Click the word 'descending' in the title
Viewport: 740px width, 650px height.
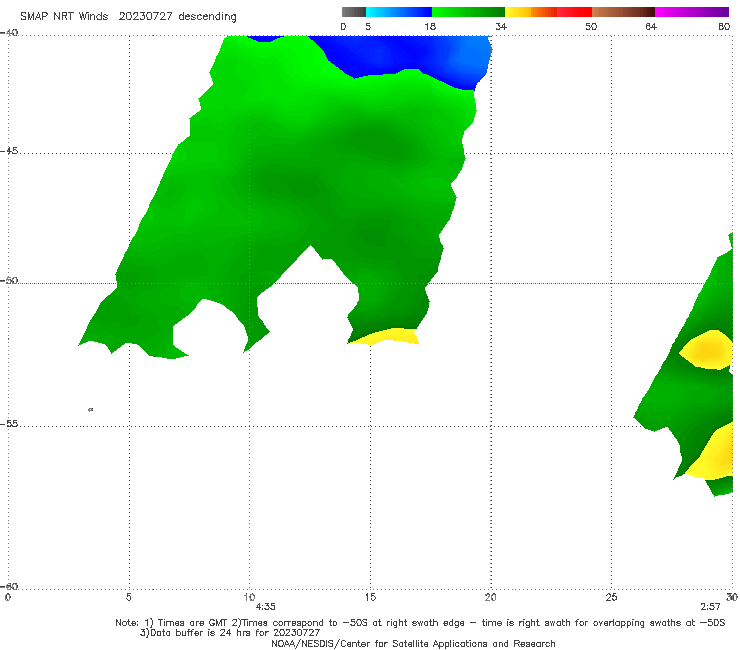click(x=207, y=17)
